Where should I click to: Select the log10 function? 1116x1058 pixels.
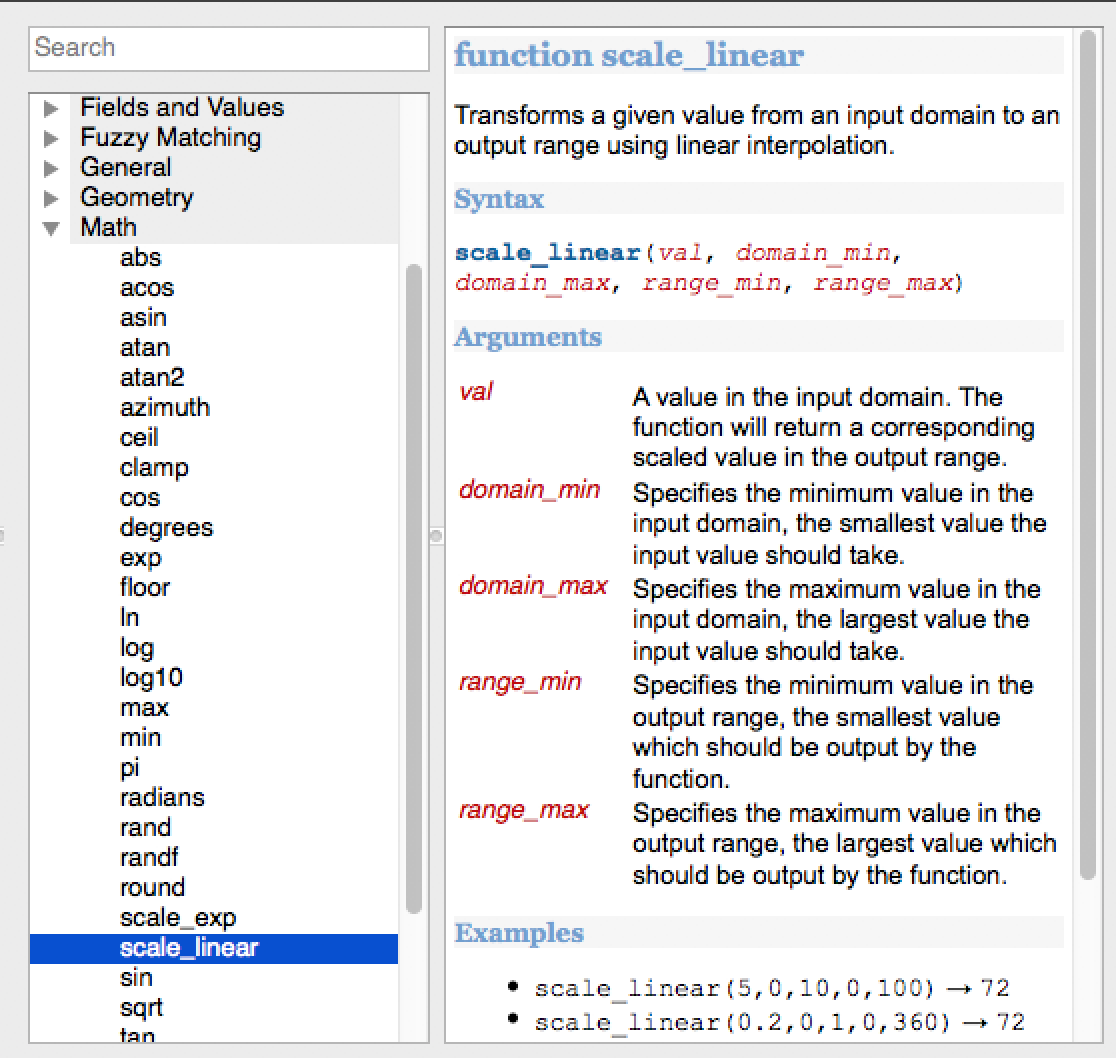[x=151, y=677]
